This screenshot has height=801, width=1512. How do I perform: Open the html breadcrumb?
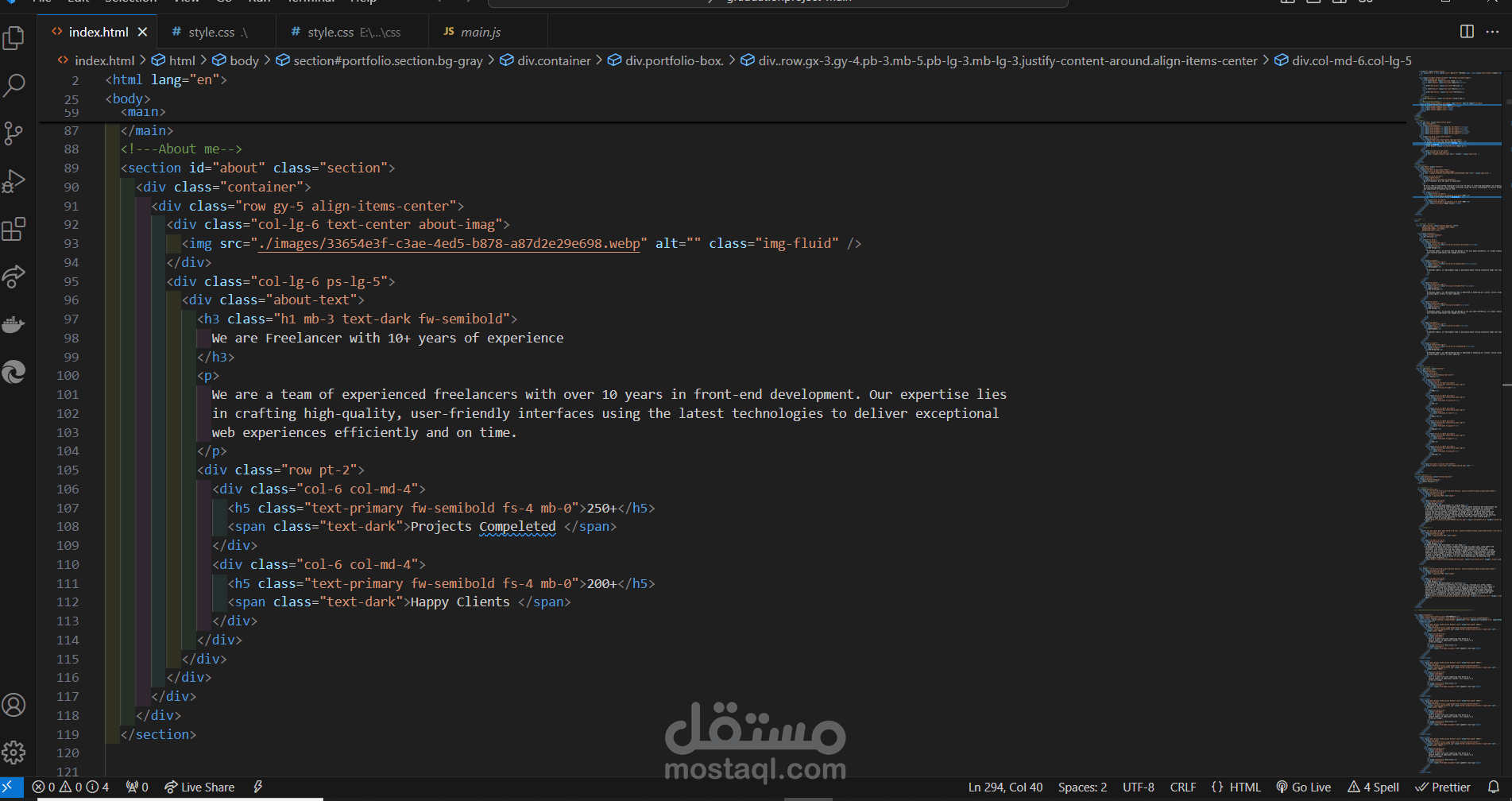[x=173, y=60]
